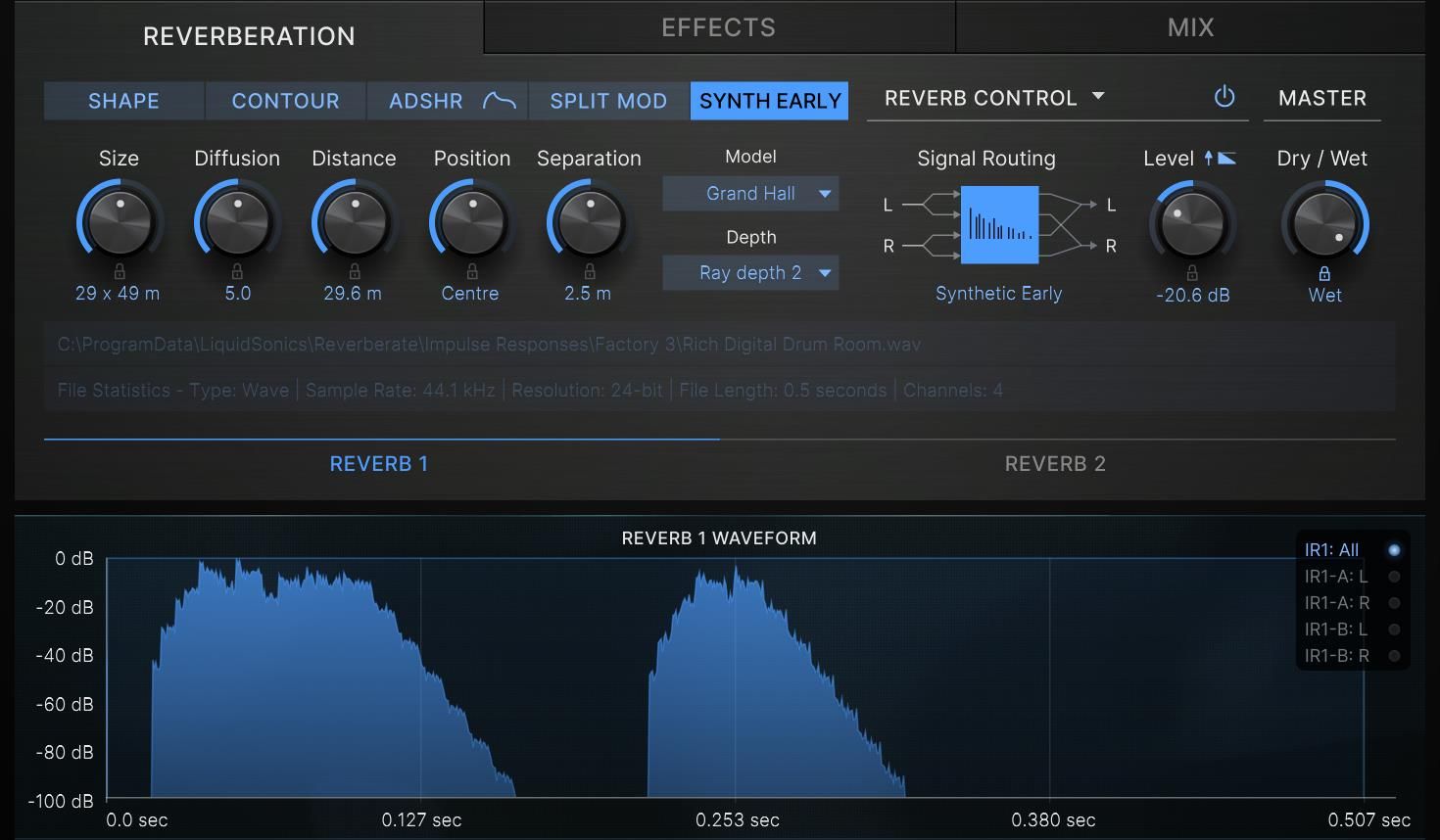The width and height of the screenshot is (1440, 840).
Task: Select the Synth Early sub-tab
Action: pyautogui.click(x=770, y=101)
